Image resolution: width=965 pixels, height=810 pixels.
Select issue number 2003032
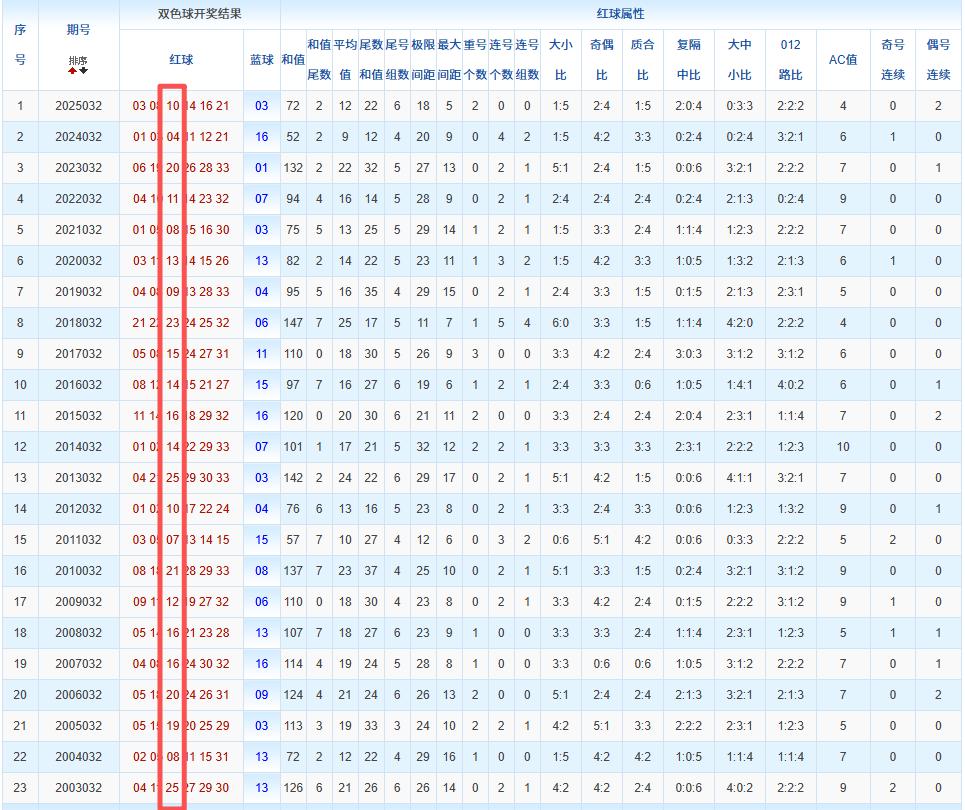click(x=79, y=787)
